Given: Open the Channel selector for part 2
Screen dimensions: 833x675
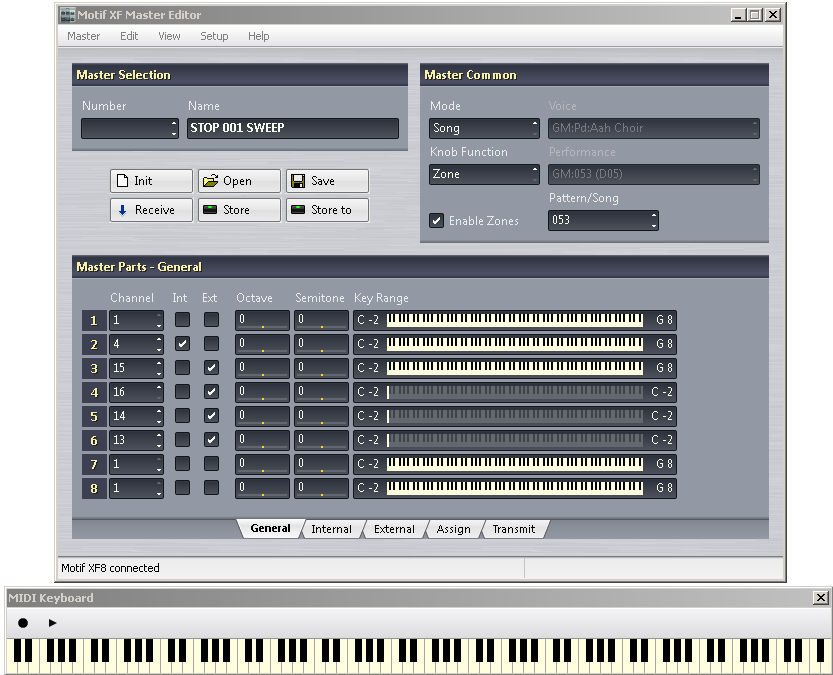Looking at the screenshot, I should 136,344.
